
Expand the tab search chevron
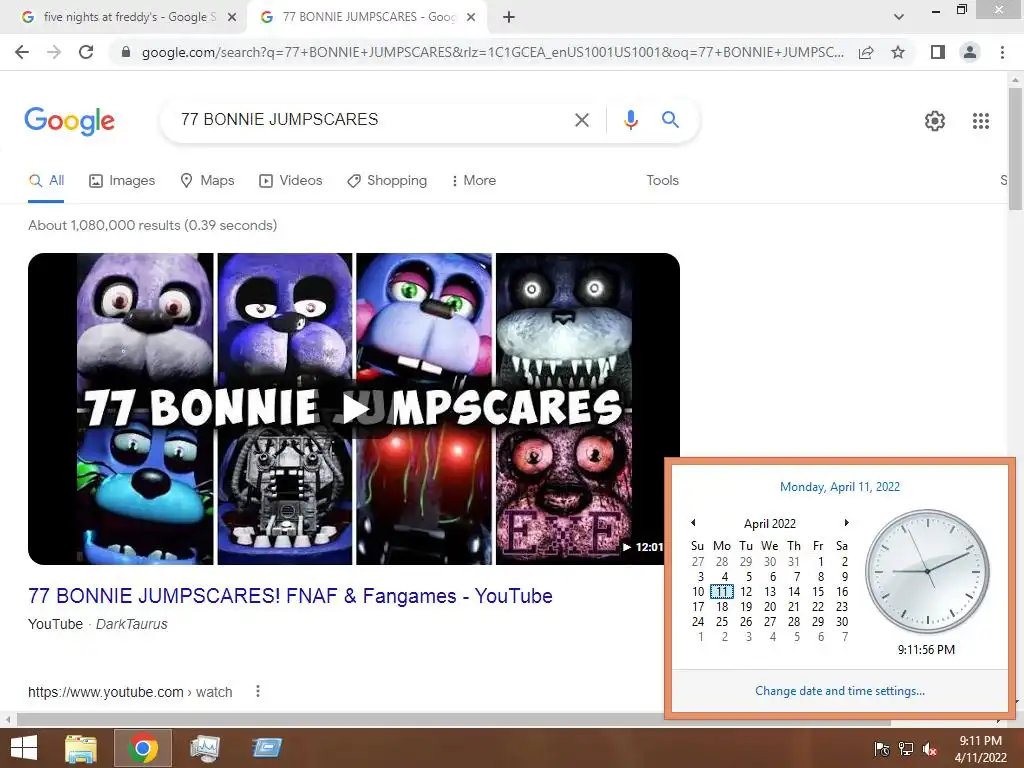(x=899, y=18)
